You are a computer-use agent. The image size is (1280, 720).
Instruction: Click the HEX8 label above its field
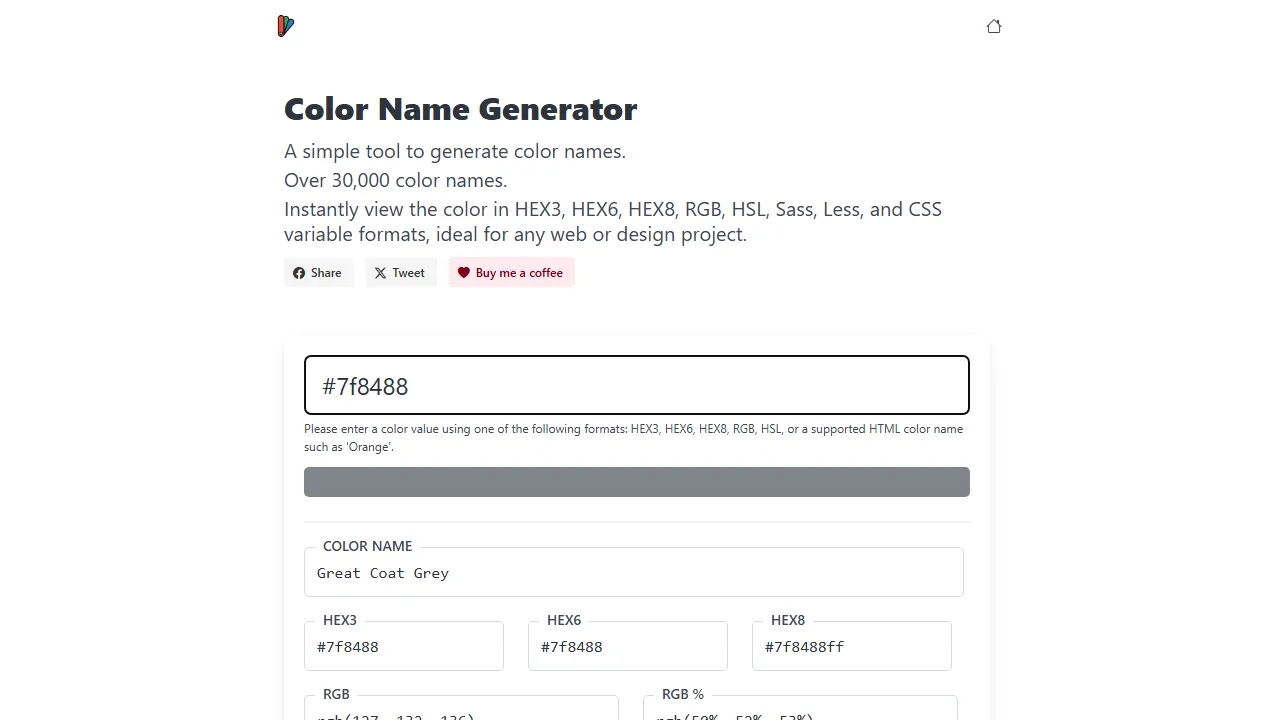coord(788,620)
